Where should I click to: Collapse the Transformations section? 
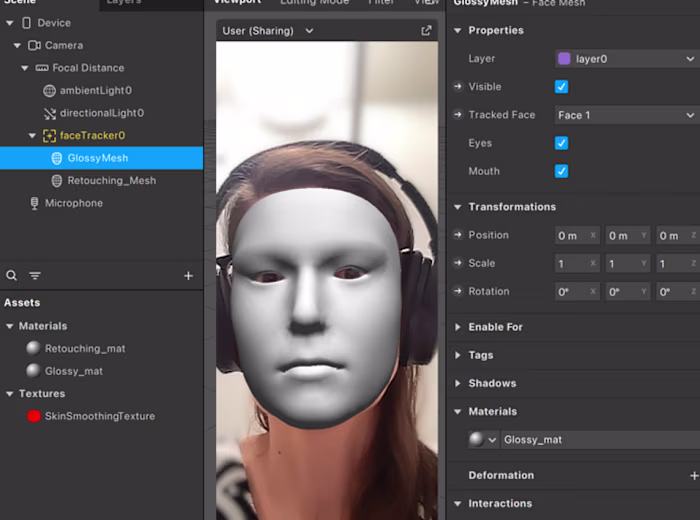pyautogui.click(x=457, y=207)
